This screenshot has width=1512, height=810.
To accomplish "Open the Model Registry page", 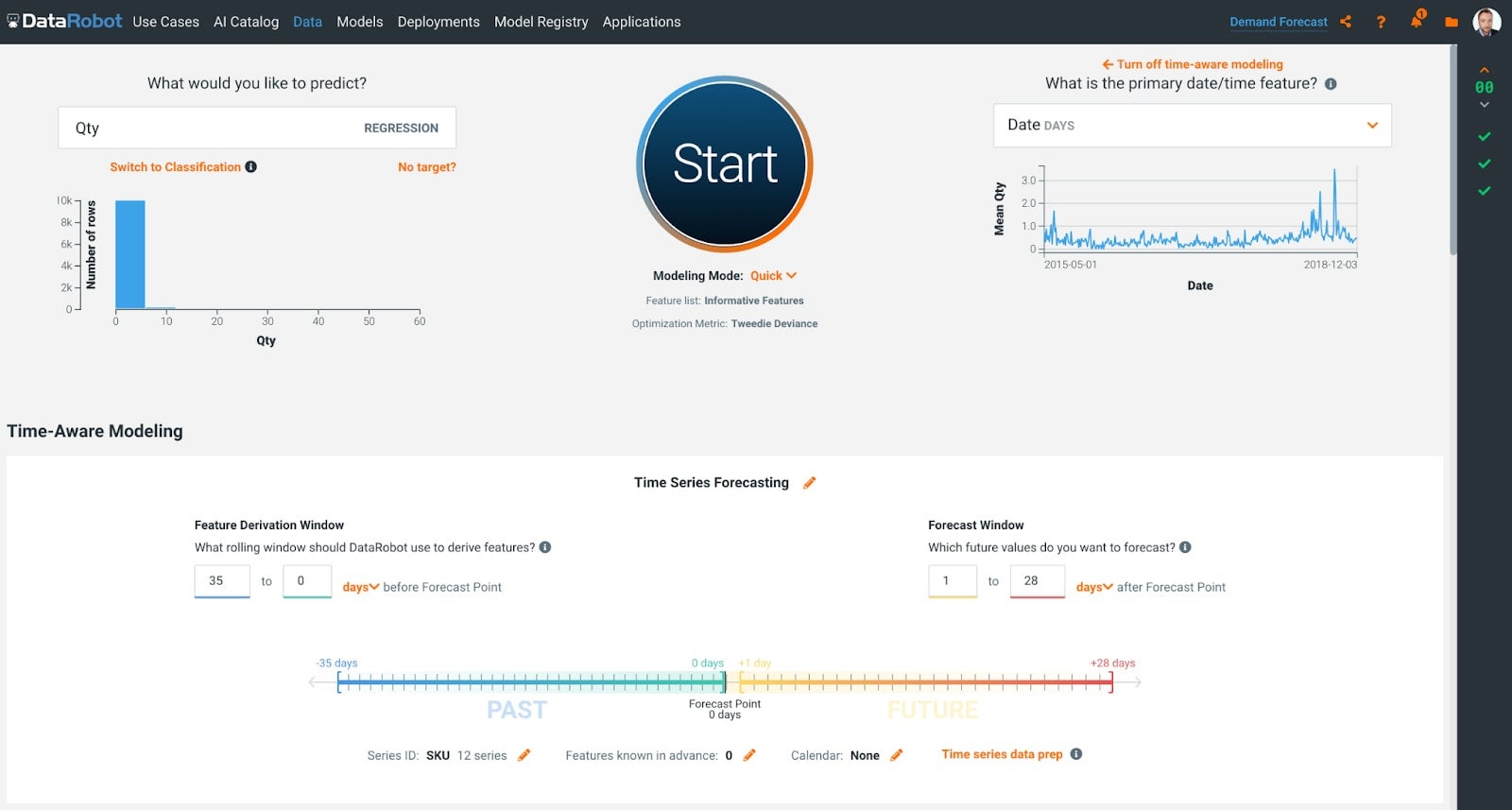I will point(541,22).
